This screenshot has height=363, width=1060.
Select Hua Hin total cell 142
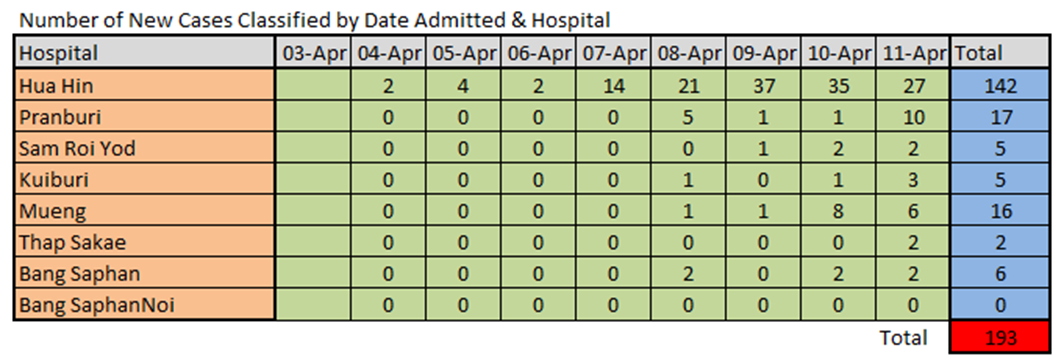coord(1001,85)
